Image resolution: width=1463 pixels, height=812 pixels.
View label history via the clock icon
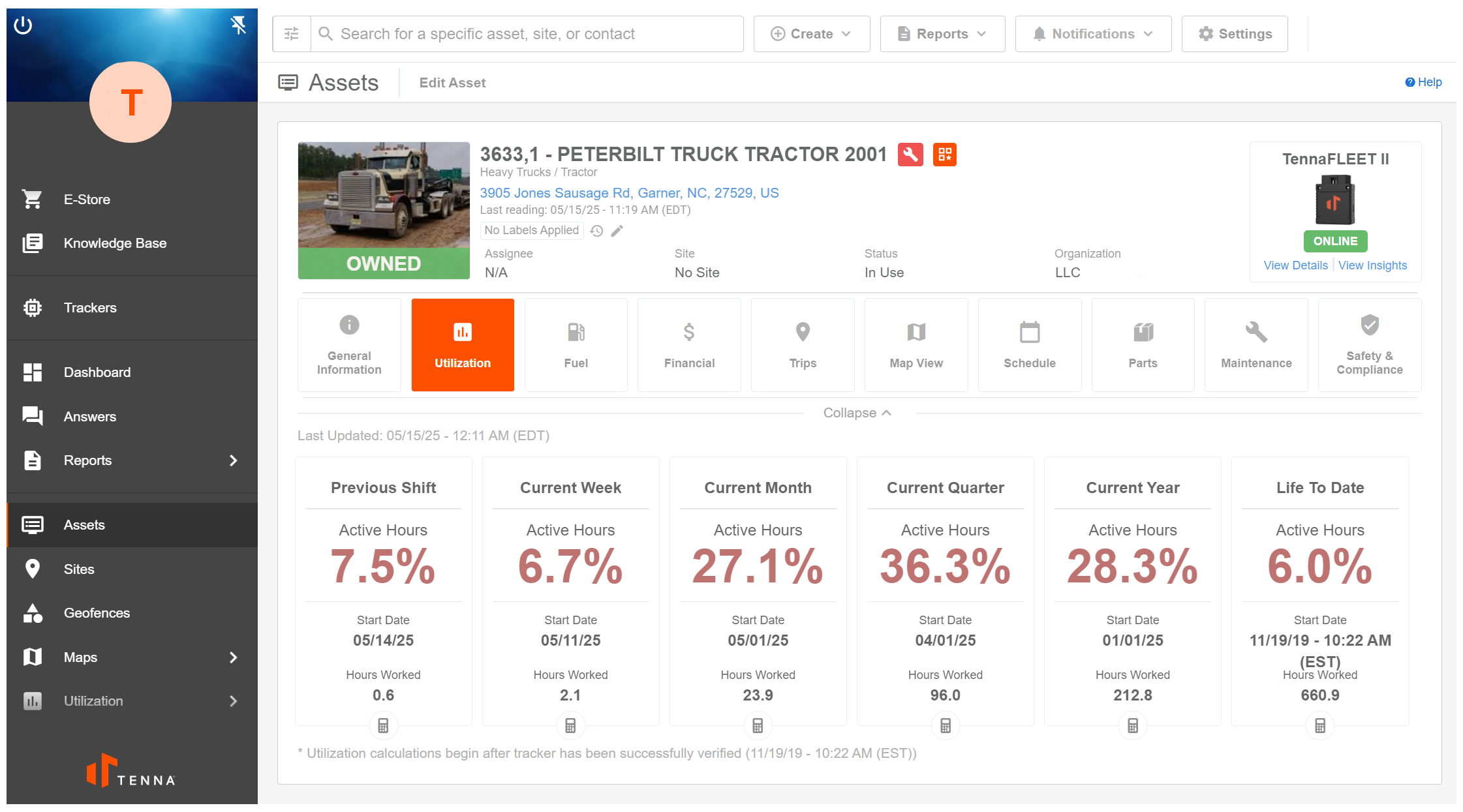coord(596,230)
